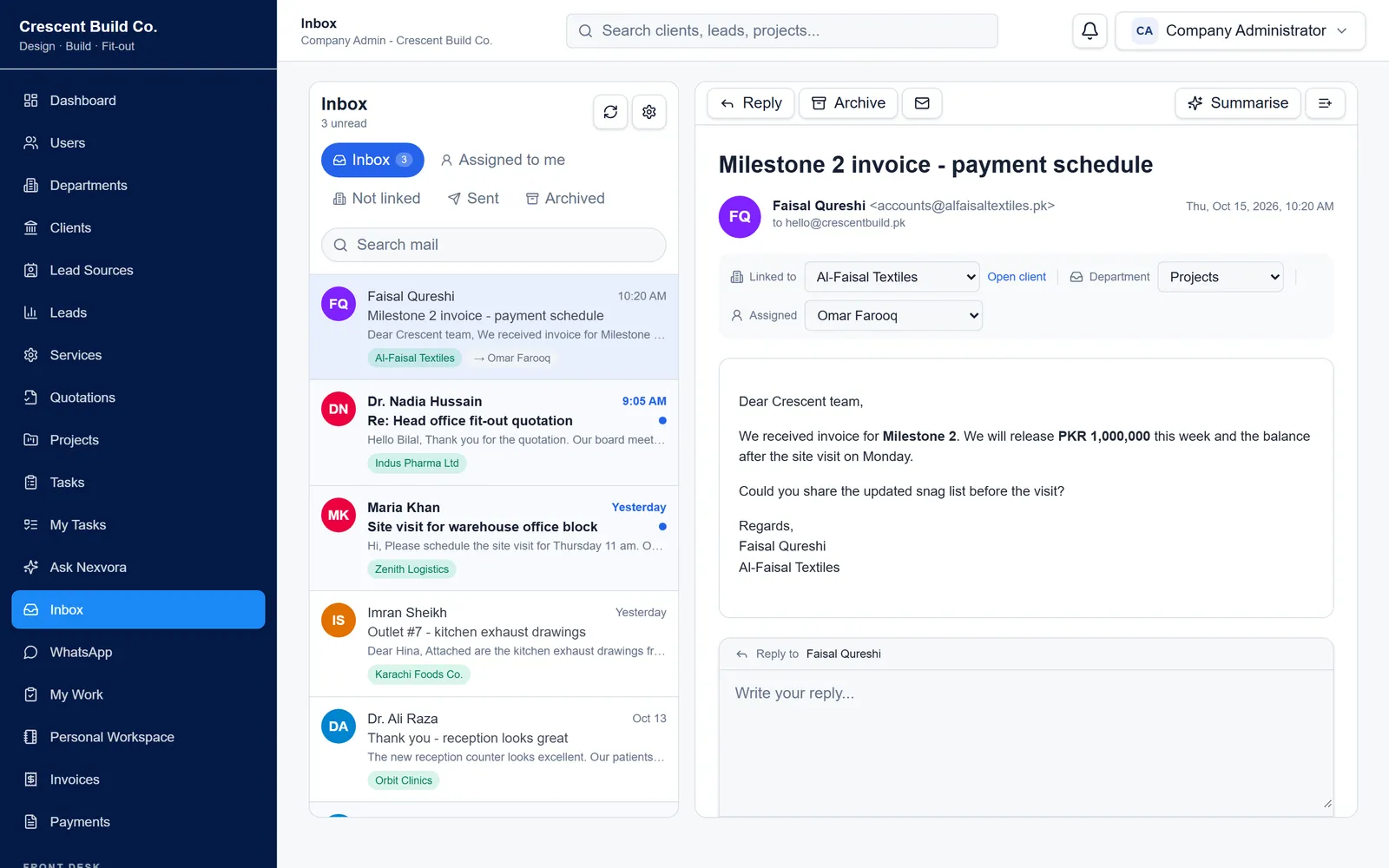1389x868 pixels.
Task: Click the Karachi Foods Co. tag
Action: click(x=418, y=674)
